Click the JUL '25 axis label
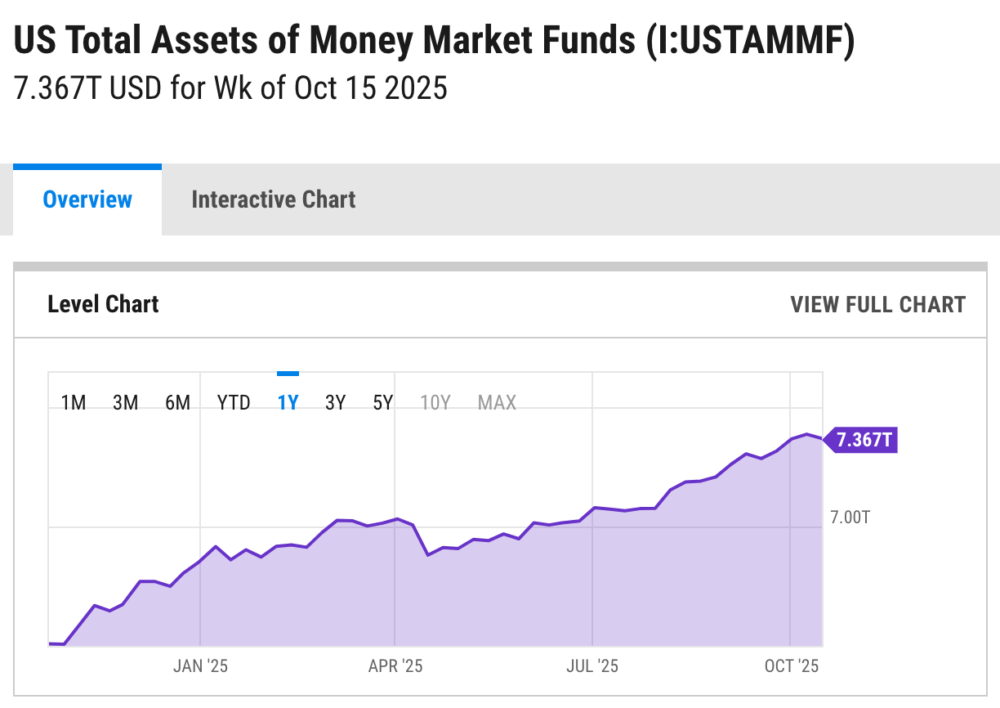 [x=592, y=665]
